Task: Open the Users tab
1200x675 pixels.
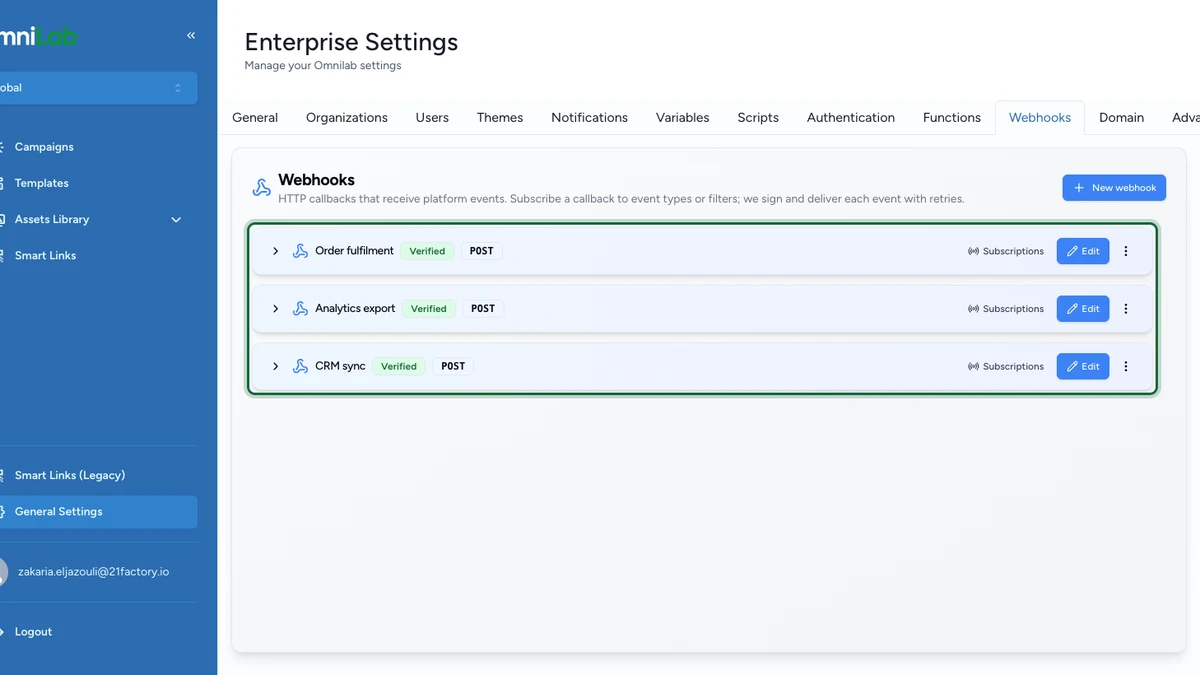Action: tap(432, 117)
